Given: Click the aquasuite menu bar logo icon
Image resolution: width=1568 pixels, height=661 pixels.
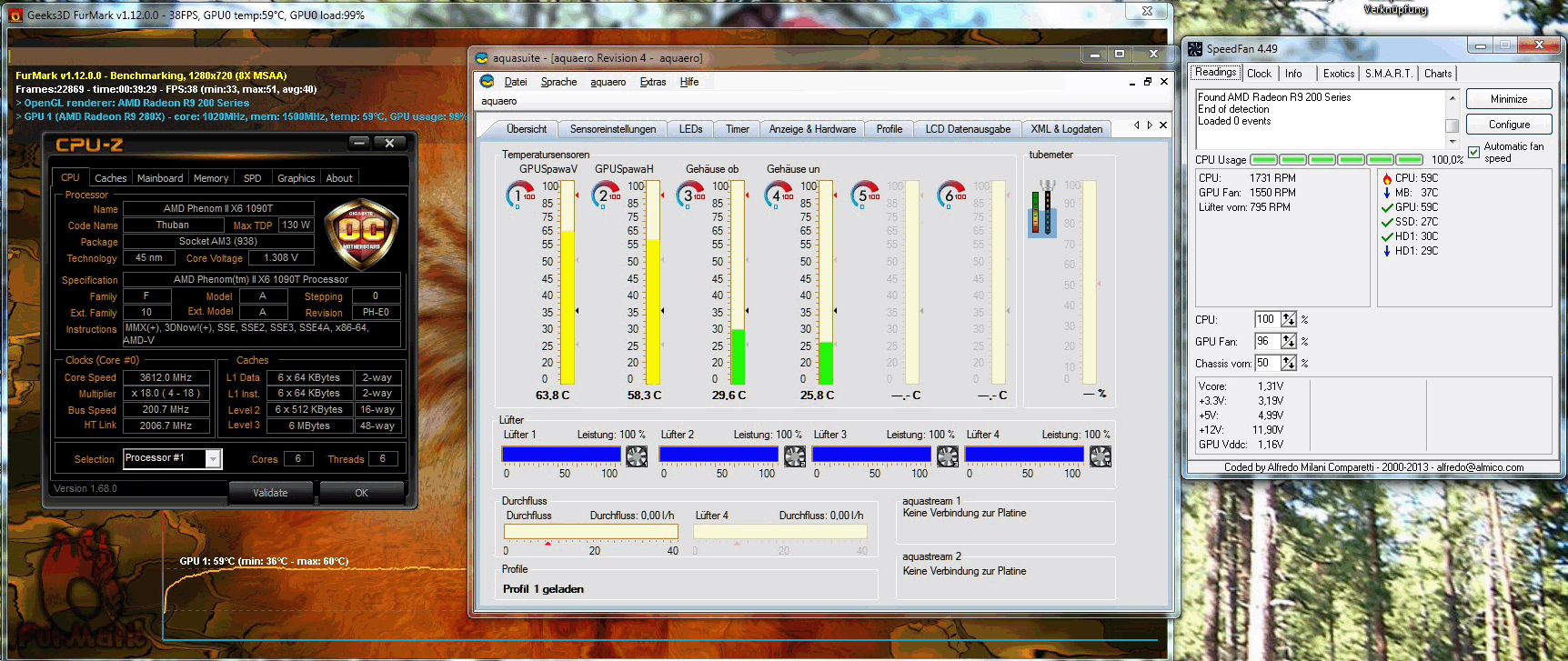Looking at the screenshot, I should [x=487, y=82].
